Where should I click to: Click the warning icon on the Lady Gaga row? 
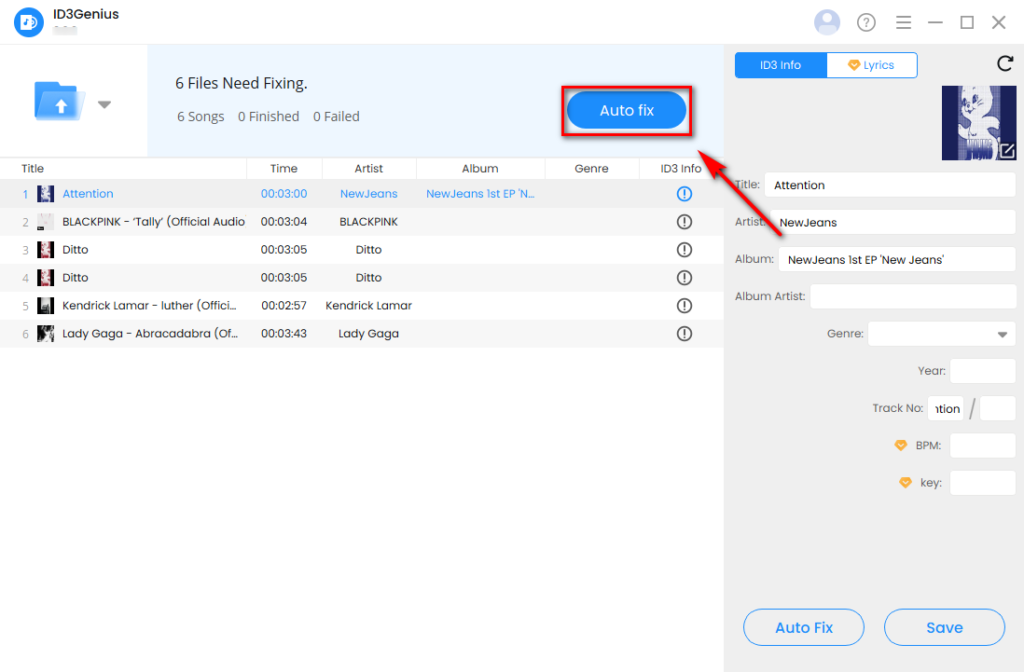click(x=684, y=333)
